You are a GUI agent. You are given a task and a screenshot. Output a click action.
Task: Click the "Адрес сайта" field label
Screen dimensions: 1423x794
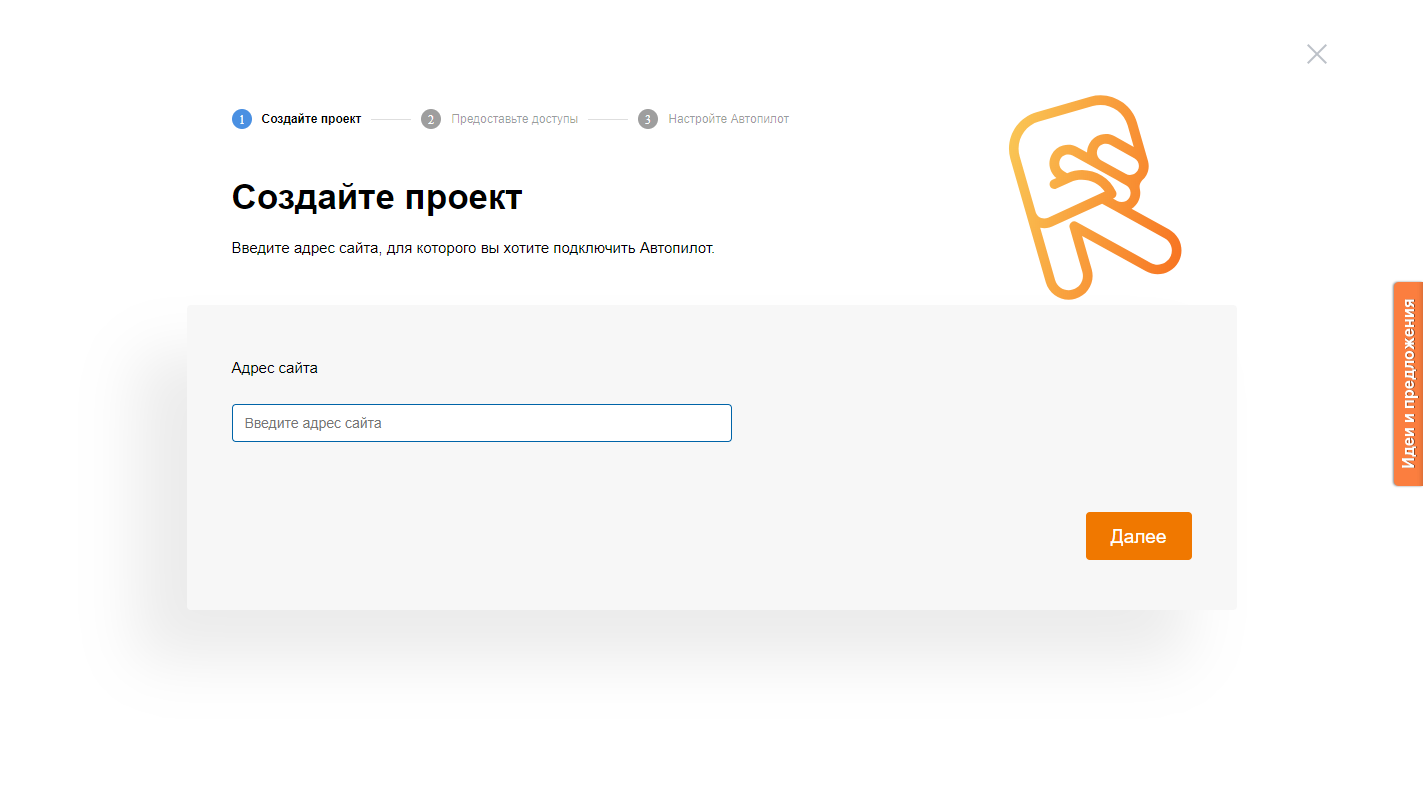274,367
